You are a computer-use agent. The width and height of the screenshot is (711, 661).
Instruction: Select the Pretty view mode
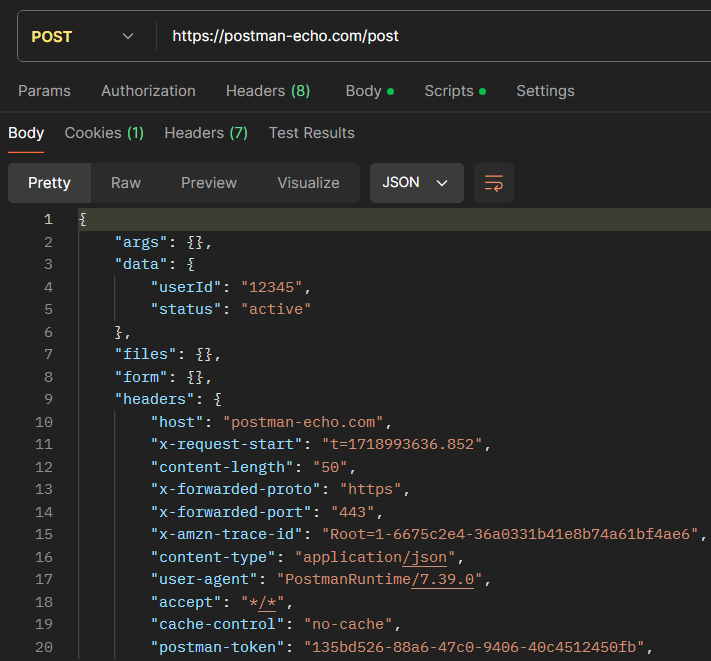pos(49,183)
